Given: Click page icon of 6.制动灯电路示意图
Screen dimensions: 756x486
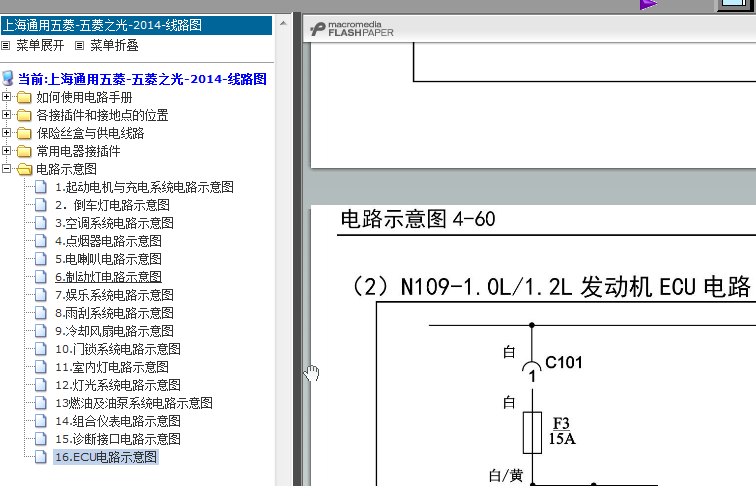Looking at the screenshot, I should pos(41,277).
